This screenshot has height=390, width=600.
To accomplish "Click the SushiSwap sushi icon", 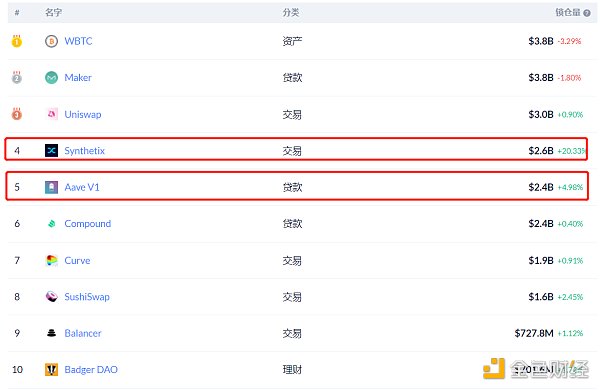I will click(51, 297).
